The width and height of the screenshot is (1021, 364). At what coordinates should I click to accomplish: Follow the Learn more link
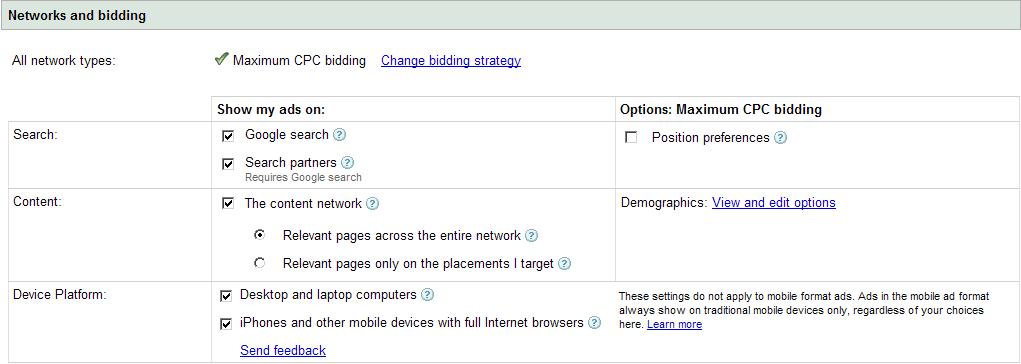675,324
